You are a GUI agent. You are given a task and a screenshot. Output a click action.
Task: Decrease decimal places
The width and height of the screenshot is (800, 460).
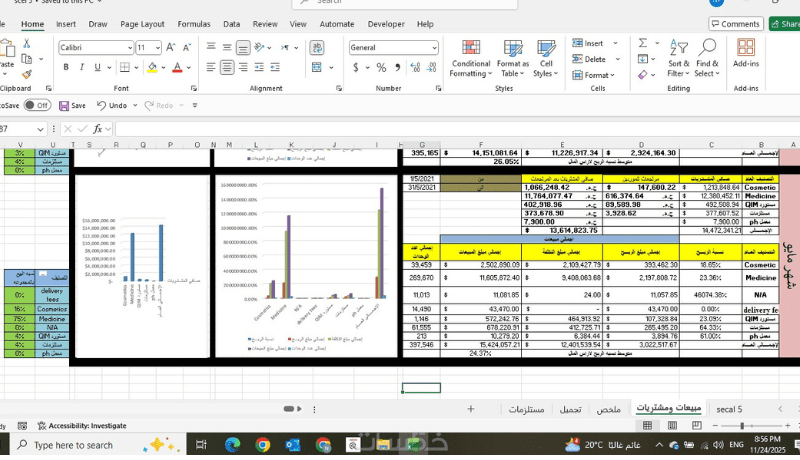pyautogui.click(x=432, y=67)
